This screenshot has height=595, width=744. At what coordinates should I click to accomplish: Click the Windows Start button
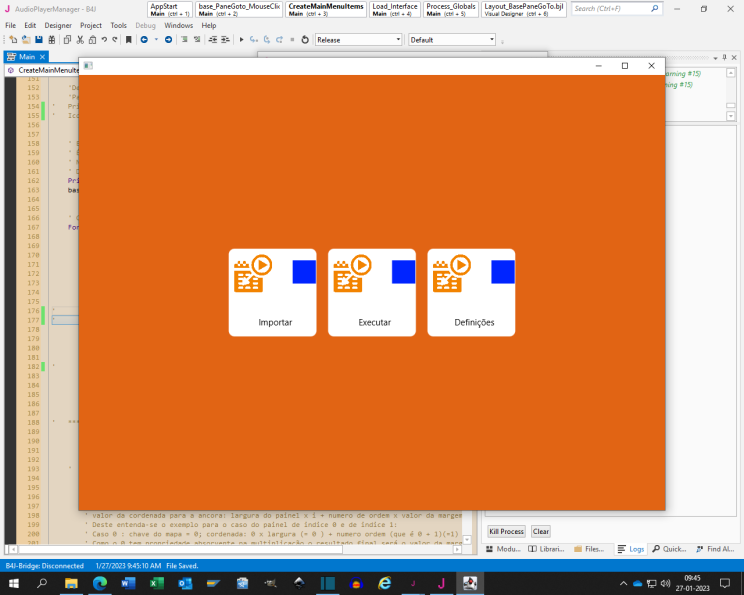[14, 583]
